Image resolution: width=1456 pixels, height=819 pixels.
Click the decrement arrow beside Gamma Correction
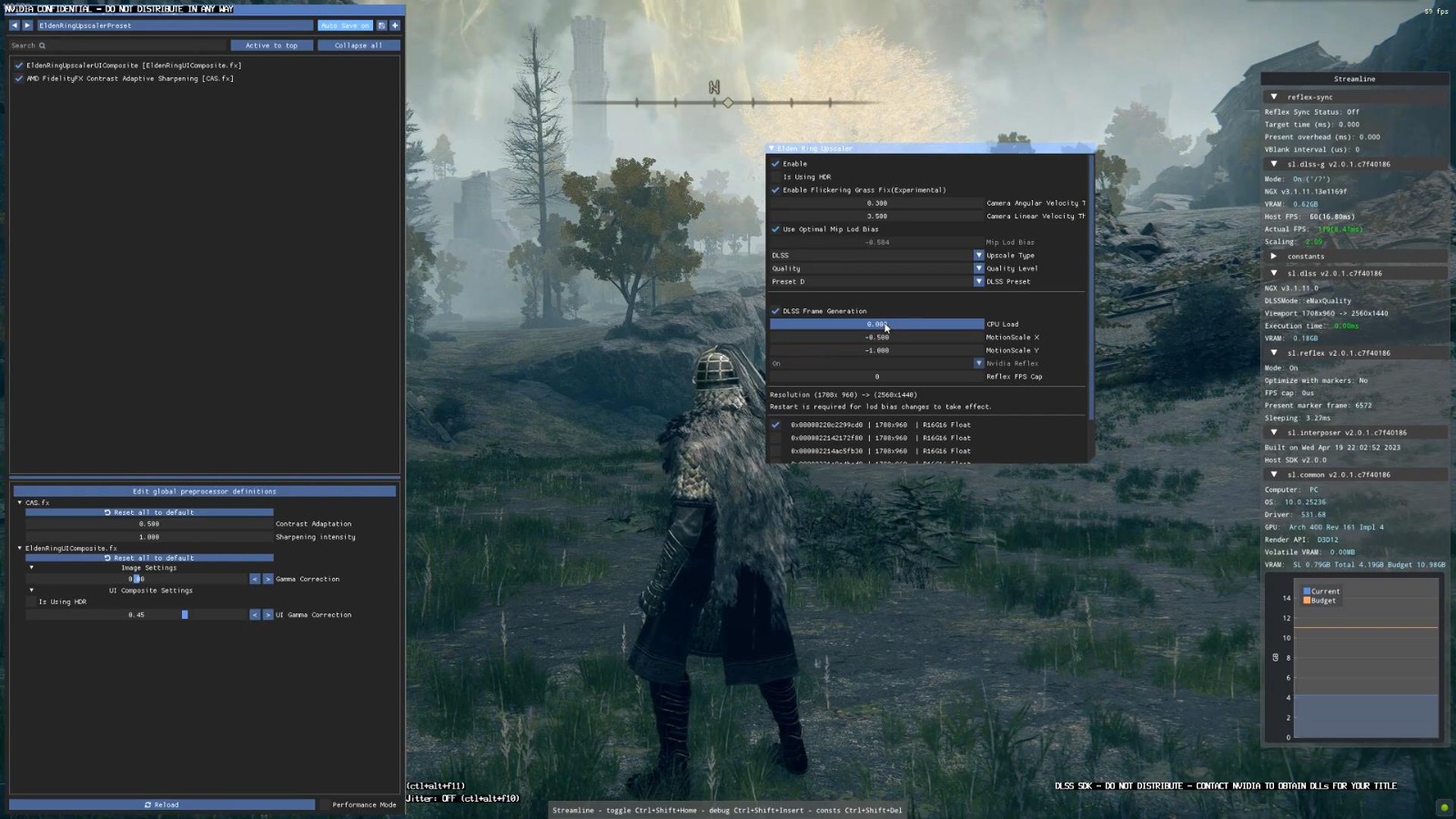click(255, 579)
